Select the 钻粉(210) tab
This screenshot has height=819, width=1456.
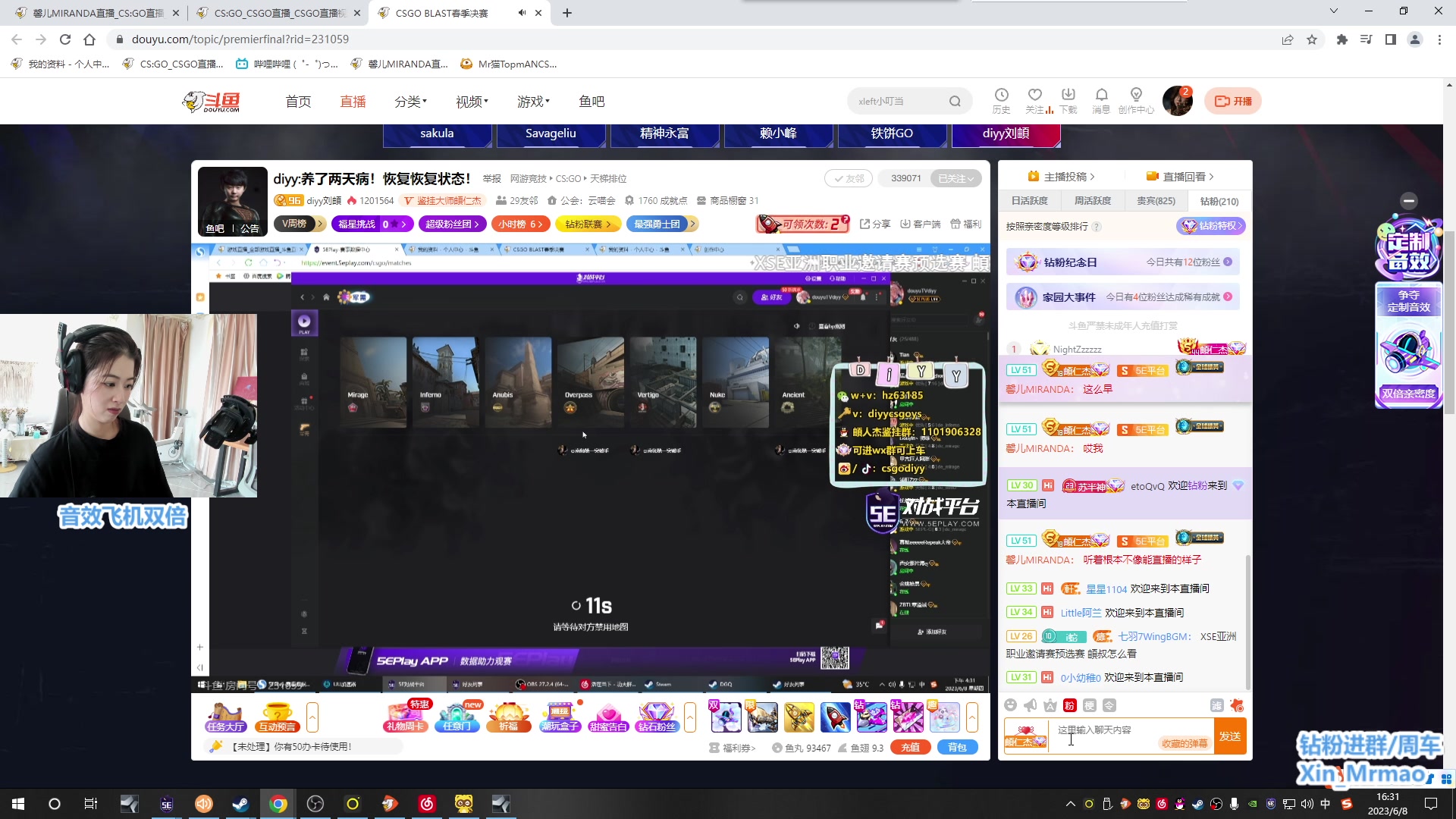click(x=1219, y=201)
